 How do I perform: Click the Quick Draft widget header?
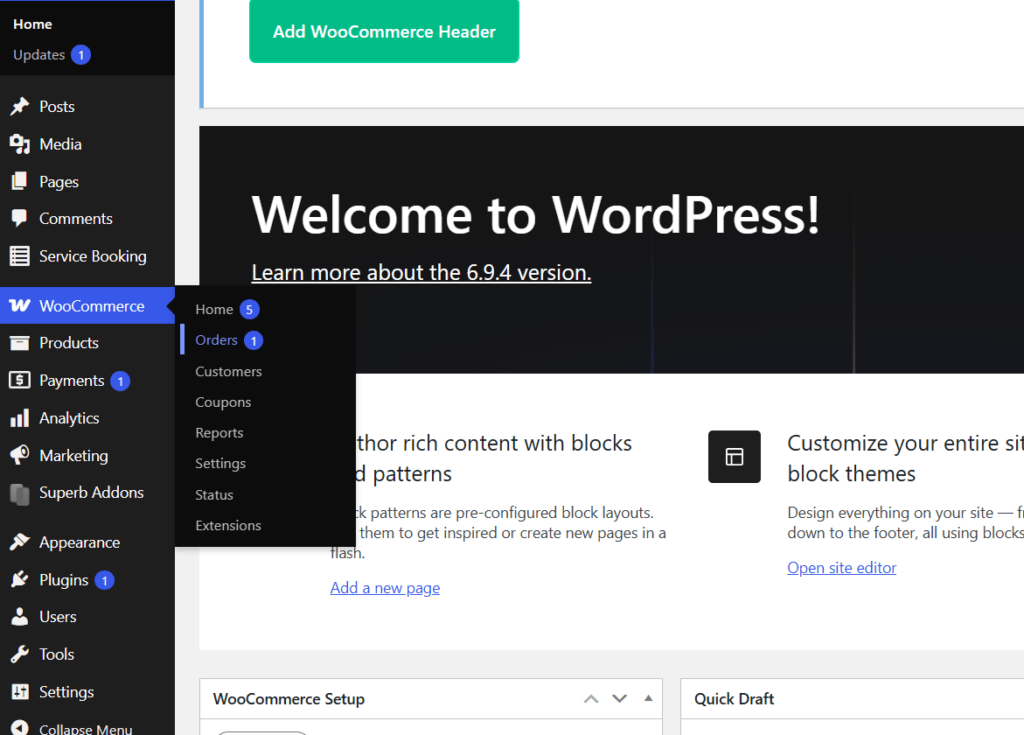[x=852, y=699]
